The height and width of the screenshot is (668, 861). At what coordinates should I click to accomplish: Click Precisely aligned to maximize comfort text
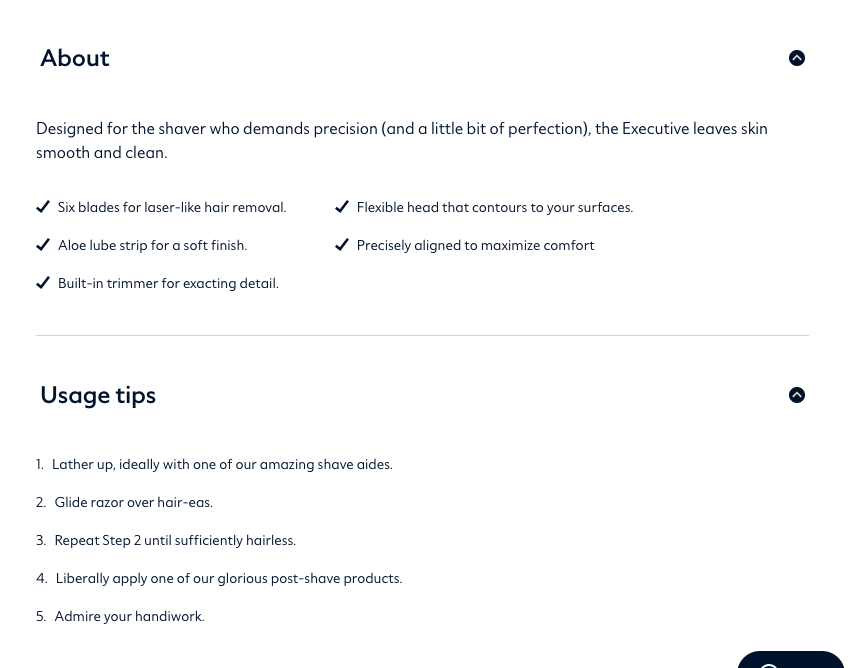point(476,245)
